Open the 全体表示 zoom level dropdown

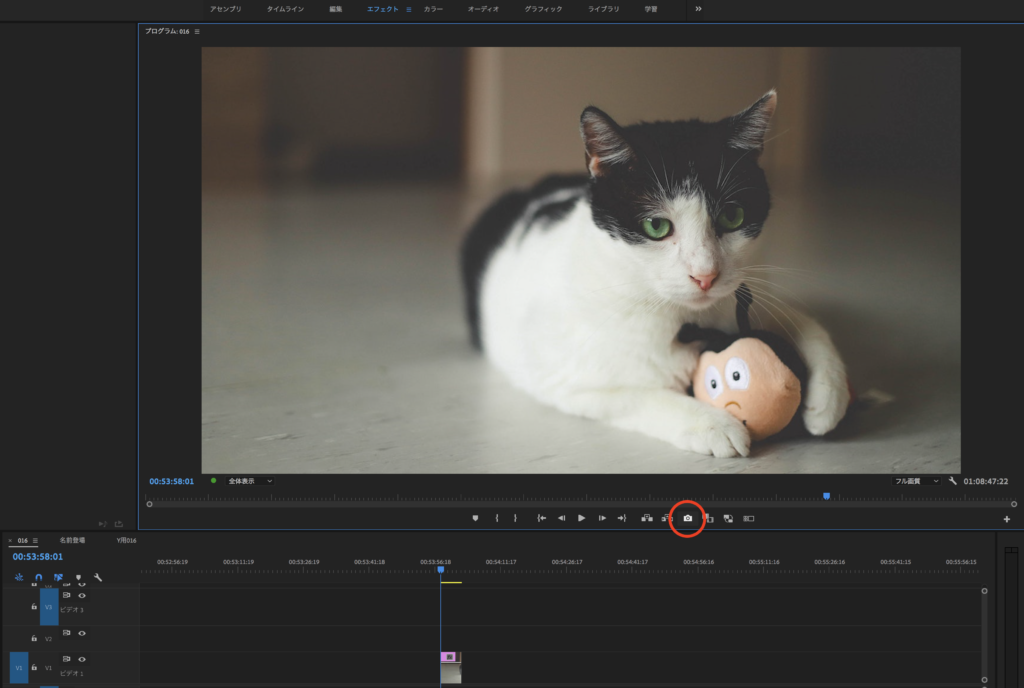[250, 481]
